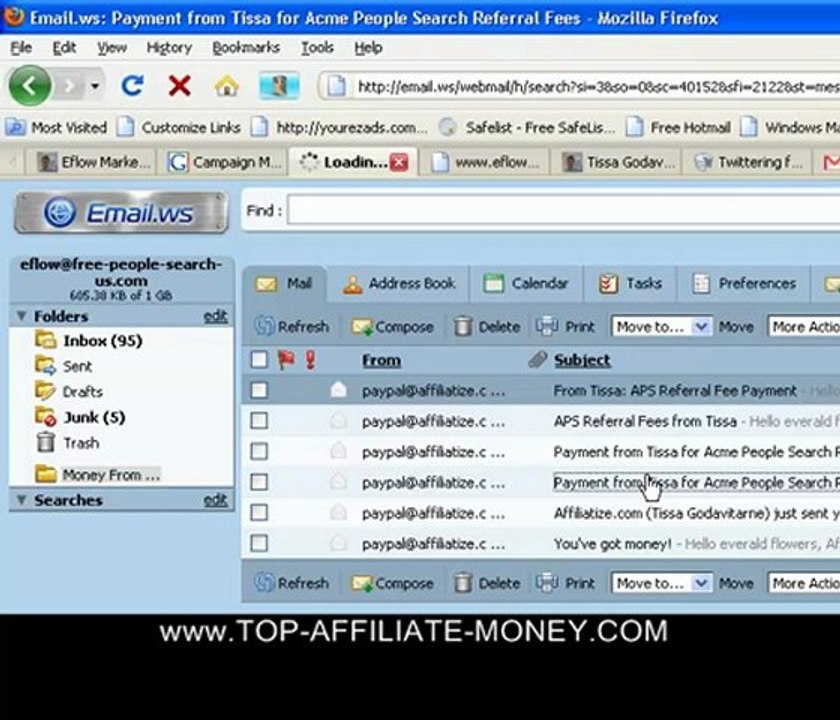The image size is (840, 720).
Task: Click the top Refresh button
Action: 291,326
